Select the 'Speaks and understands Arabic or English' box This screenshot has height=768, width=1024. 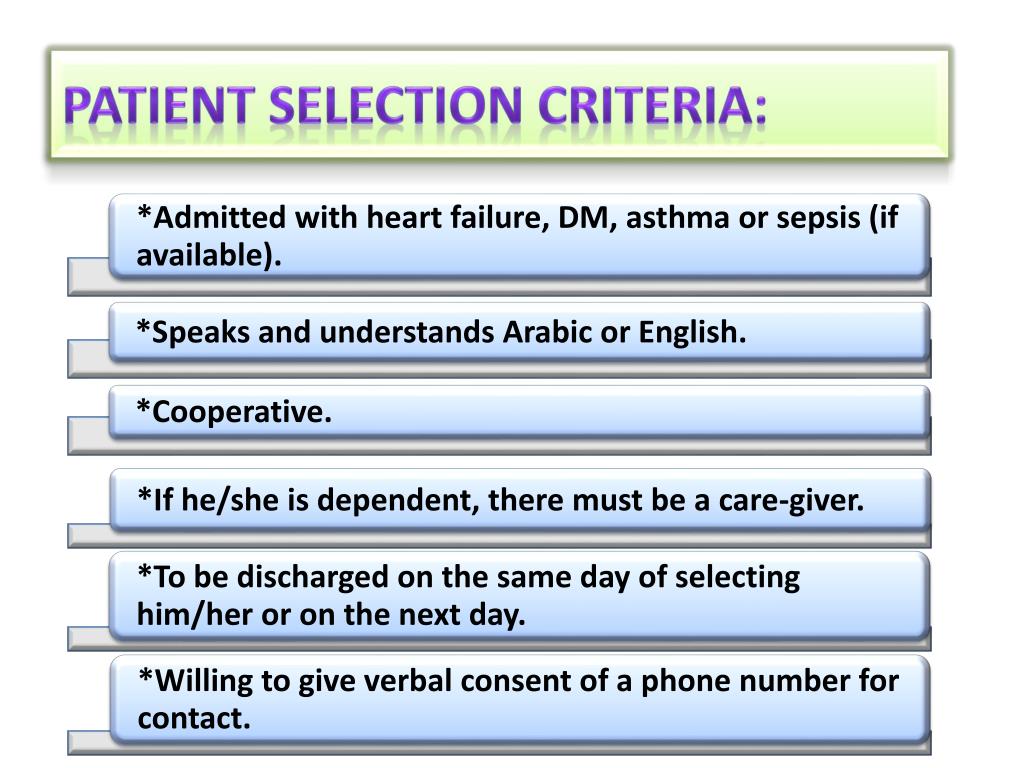click(x=519, y=331)
